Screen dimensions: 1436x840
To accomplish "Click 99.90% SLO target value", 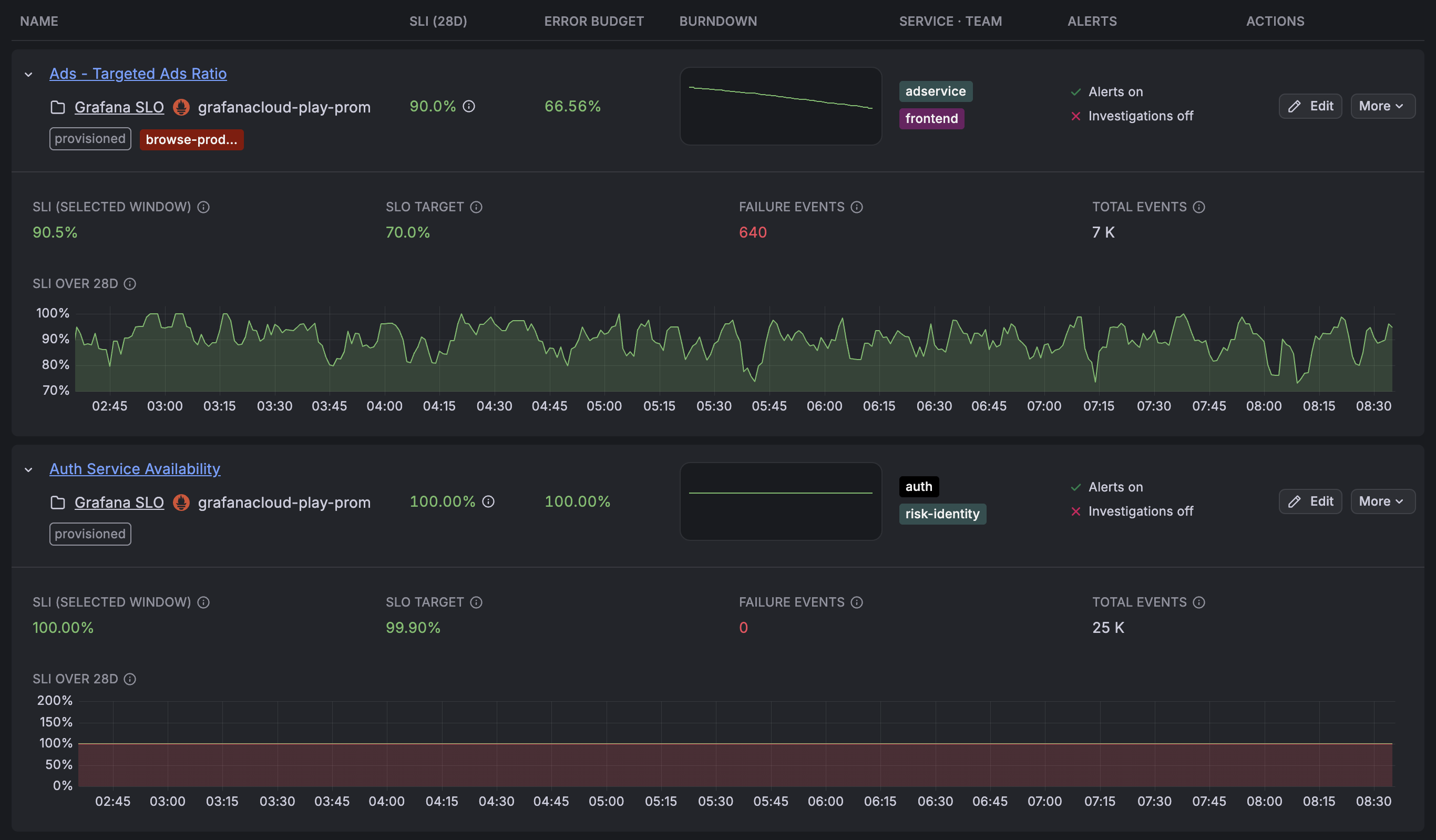I will coord(413,628).
